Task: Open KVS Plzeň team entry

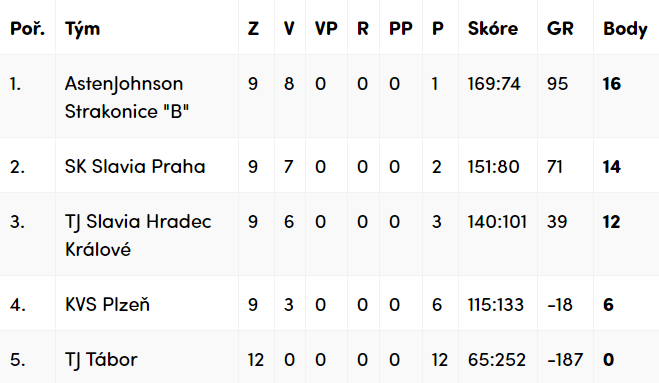Action: pyautogui.click(x=107, y=304)
